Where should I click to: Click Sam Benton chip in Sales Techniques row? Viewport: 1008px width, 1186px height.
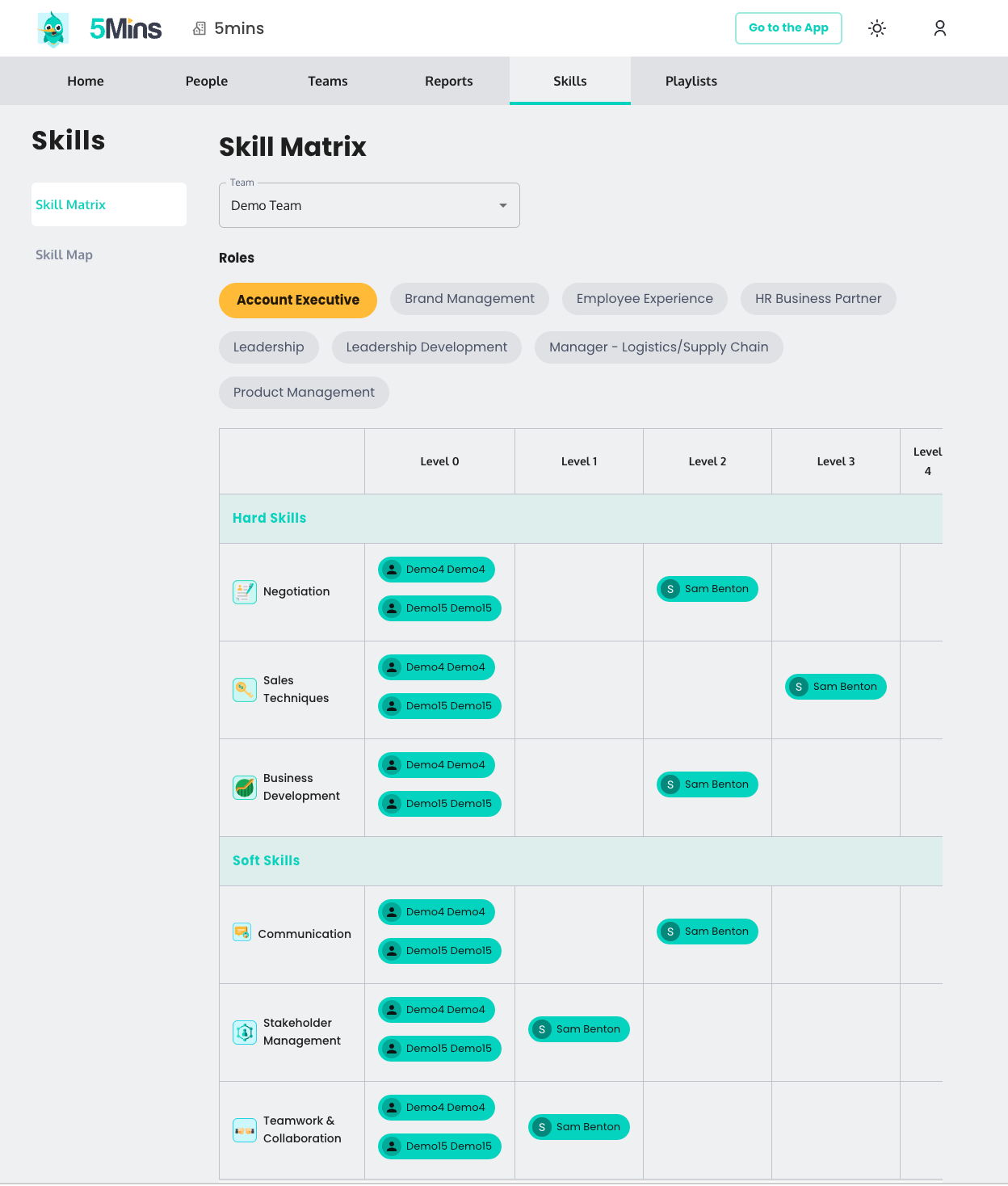click(835, 687)
